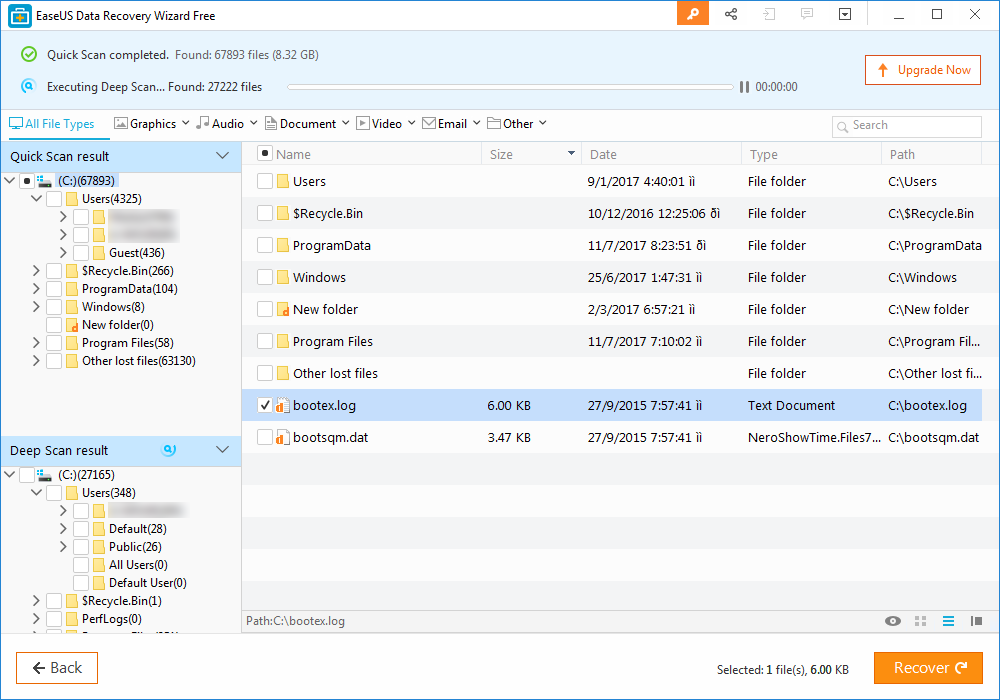Viewport: 1000px width, 700px height.
Task: Open the Video filter menu
Action: tap(386, 124)
